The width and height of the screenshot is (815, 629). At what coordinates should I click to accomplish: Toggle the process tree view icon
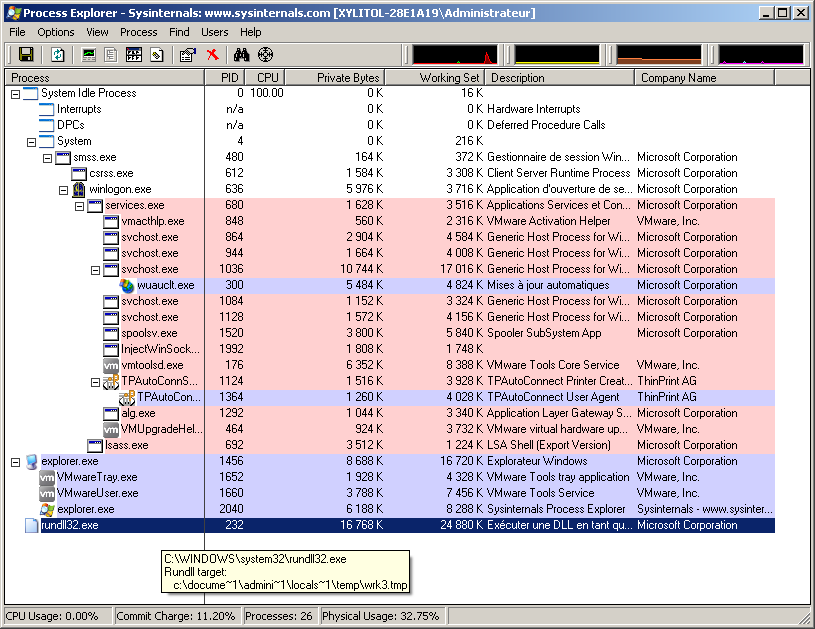(111, 55)
